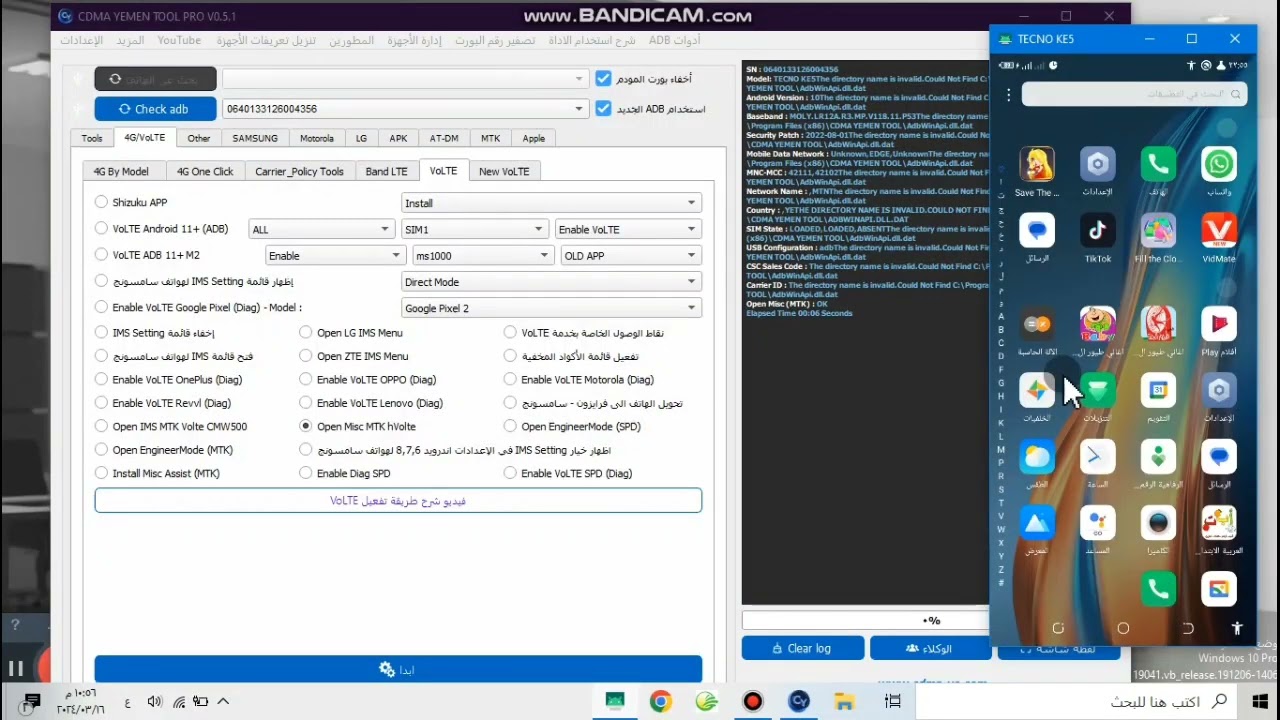The height and width of the screenshot is (720, 1280).
Task: Click the 'الوكلاء' agents button
Action: pos(930,648)
